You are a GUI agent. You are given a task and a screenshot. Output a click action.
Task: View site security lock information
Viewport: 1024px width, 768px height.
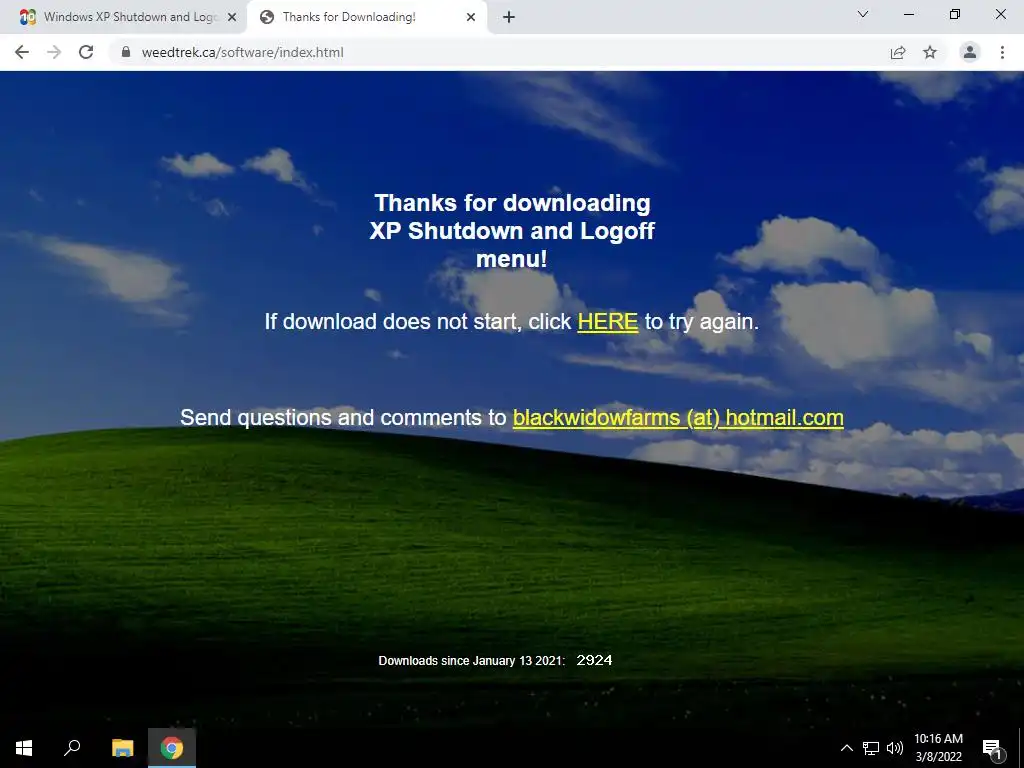point(126,52)
